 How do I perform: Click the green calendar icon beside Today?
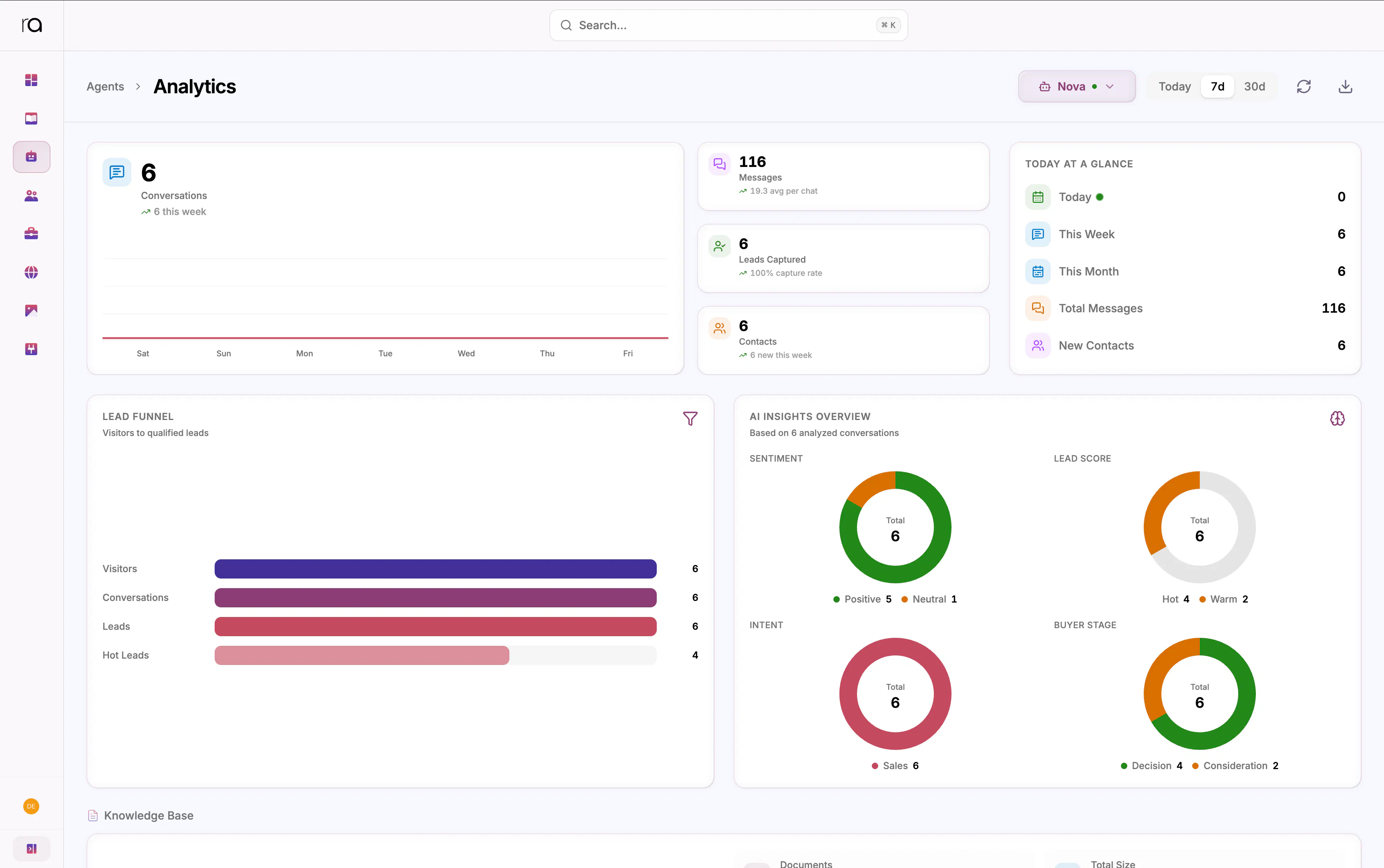pos(1038,197)
